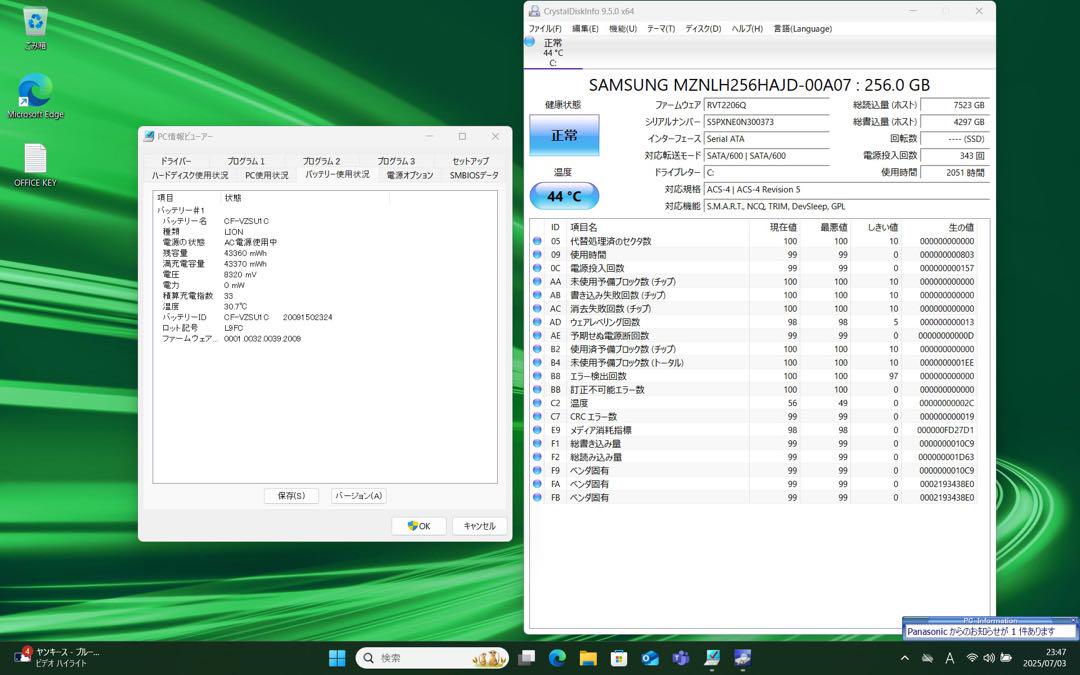Image resolution: width=1080 pixels, height=675 pixels.
Task: Click OK in PC情報ビューアー
Action: pos(419,526)
